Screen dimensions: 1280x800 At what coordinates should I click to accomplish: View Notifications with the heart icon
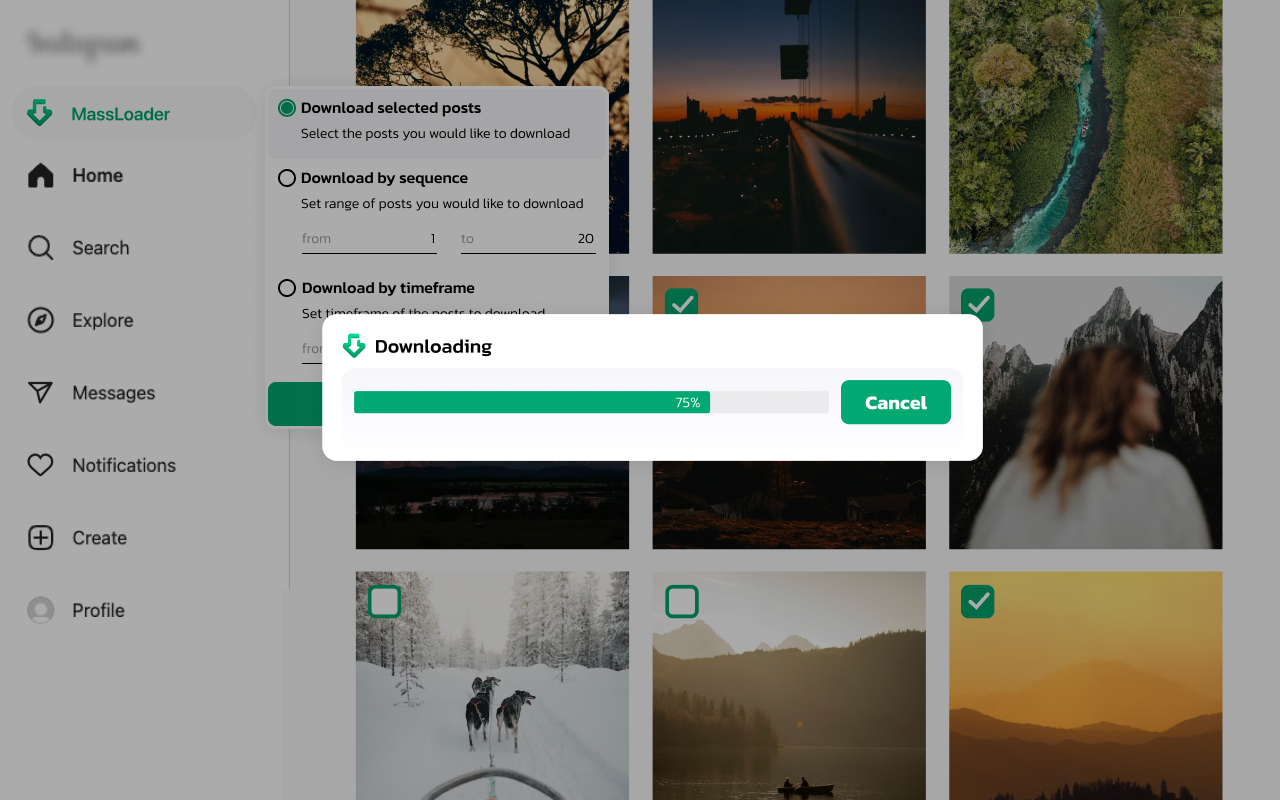[40, 465]
